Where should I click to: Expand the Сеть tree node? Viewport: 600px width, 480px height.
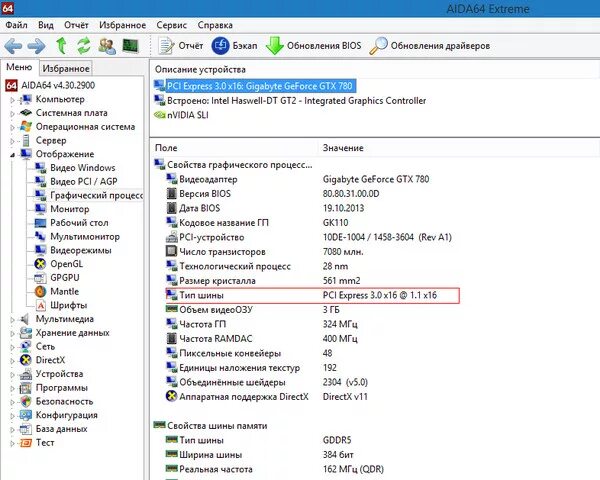(x=12, y=347)
